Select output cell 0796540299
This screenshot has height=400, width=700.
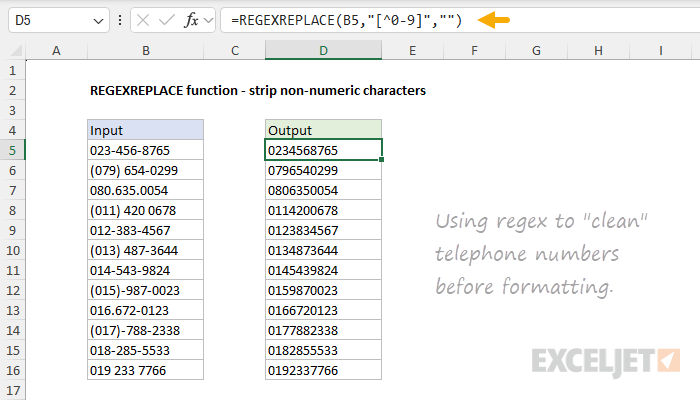pos(324,171)
